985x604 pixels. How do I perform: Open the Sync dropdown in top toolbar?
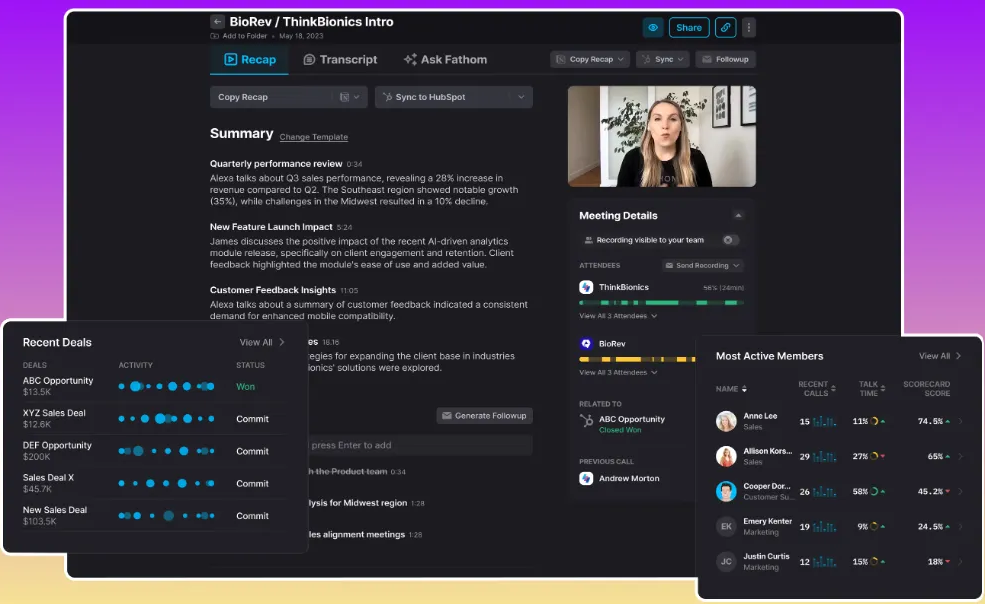pos(662,59)
